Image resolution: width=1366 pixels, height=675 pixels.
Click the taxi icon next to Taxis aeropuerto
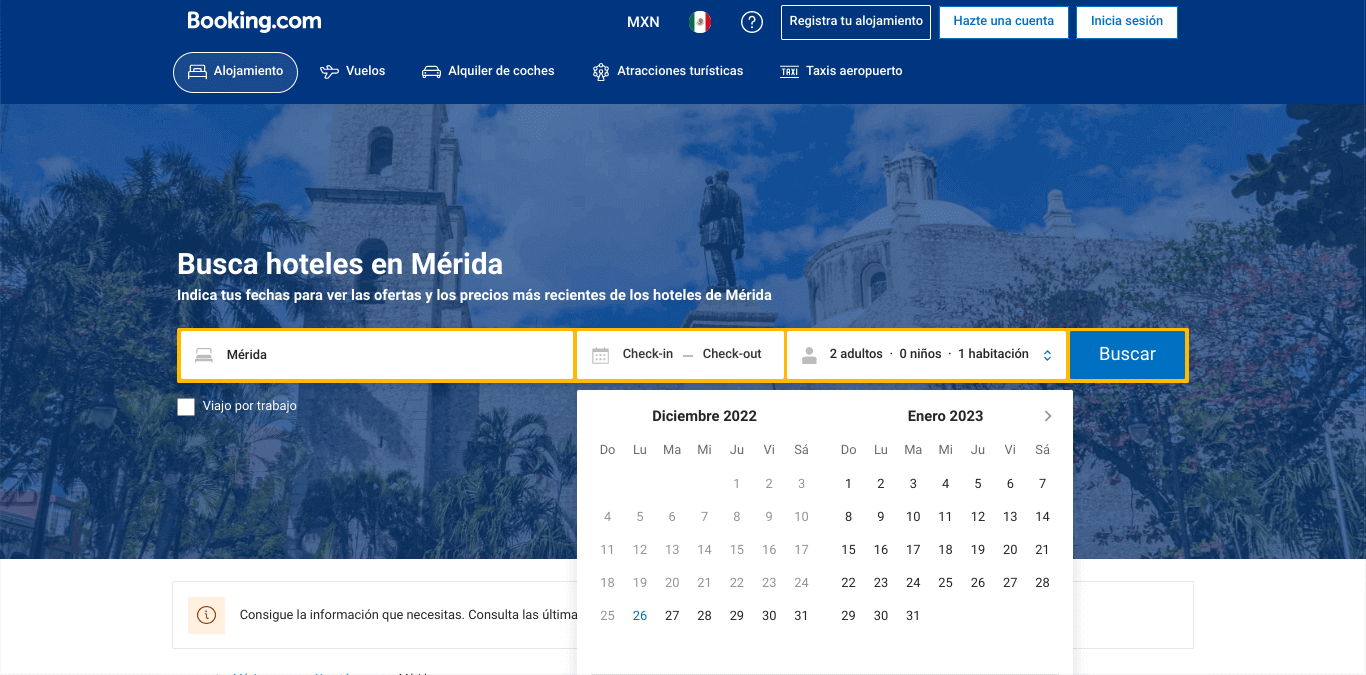tap(789, 71)
